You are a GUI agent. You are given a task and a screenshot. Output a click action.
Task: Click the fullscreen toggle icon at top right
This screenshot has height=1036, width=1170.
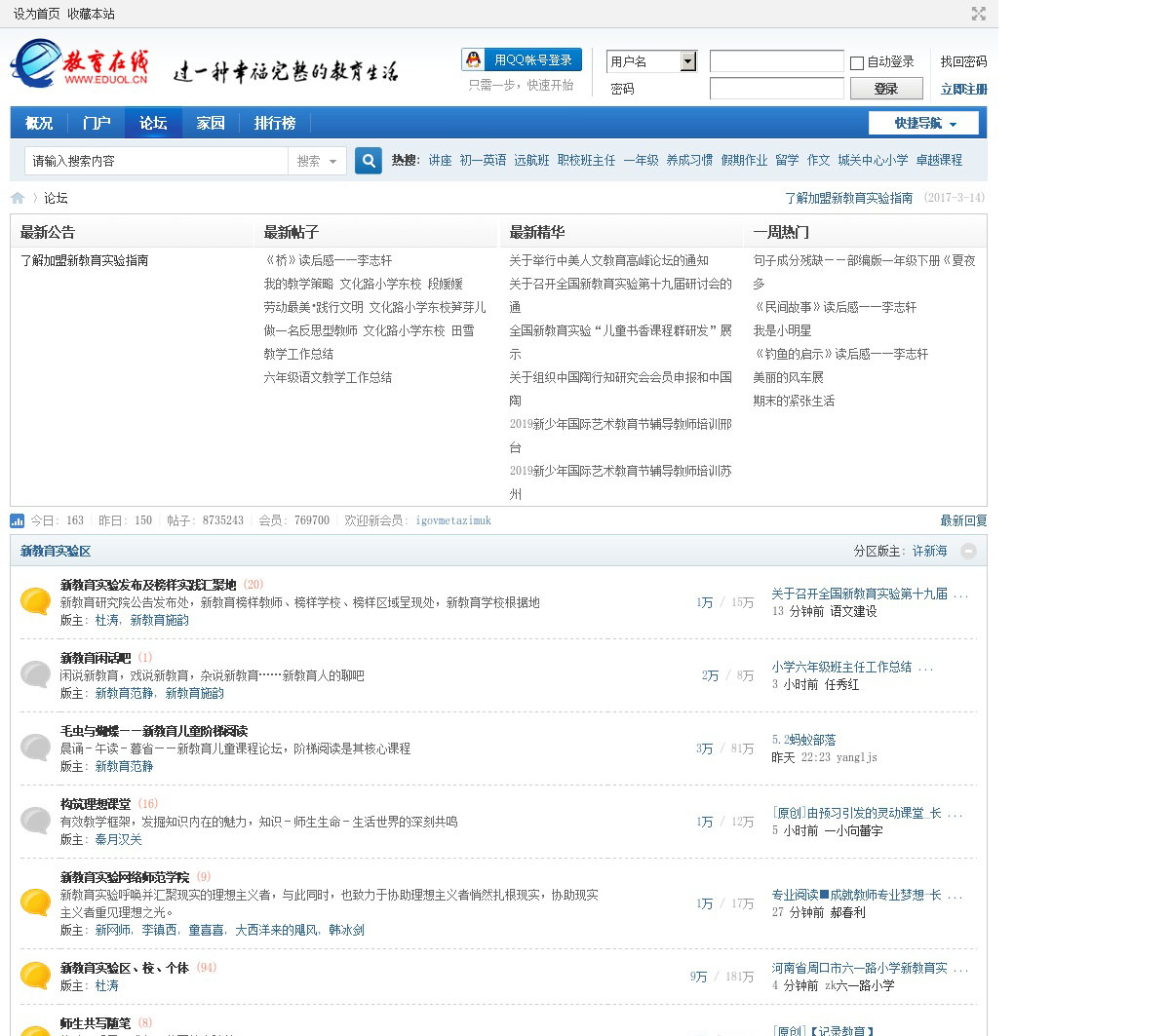pyautogui.click(x=978, y=14)
